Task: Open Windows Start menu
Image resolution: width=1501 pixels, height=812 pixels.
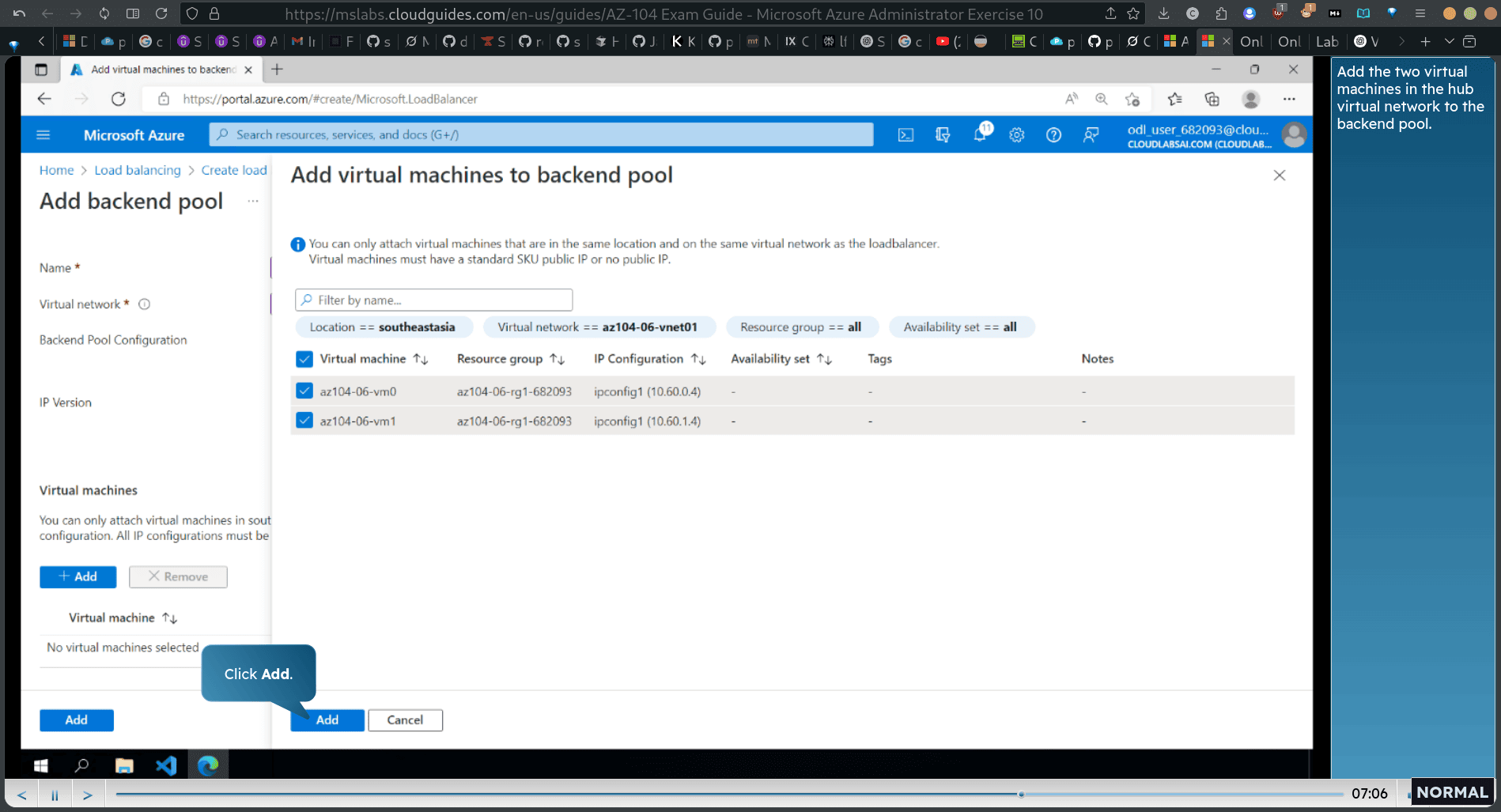Action: [x=41, y=765]
